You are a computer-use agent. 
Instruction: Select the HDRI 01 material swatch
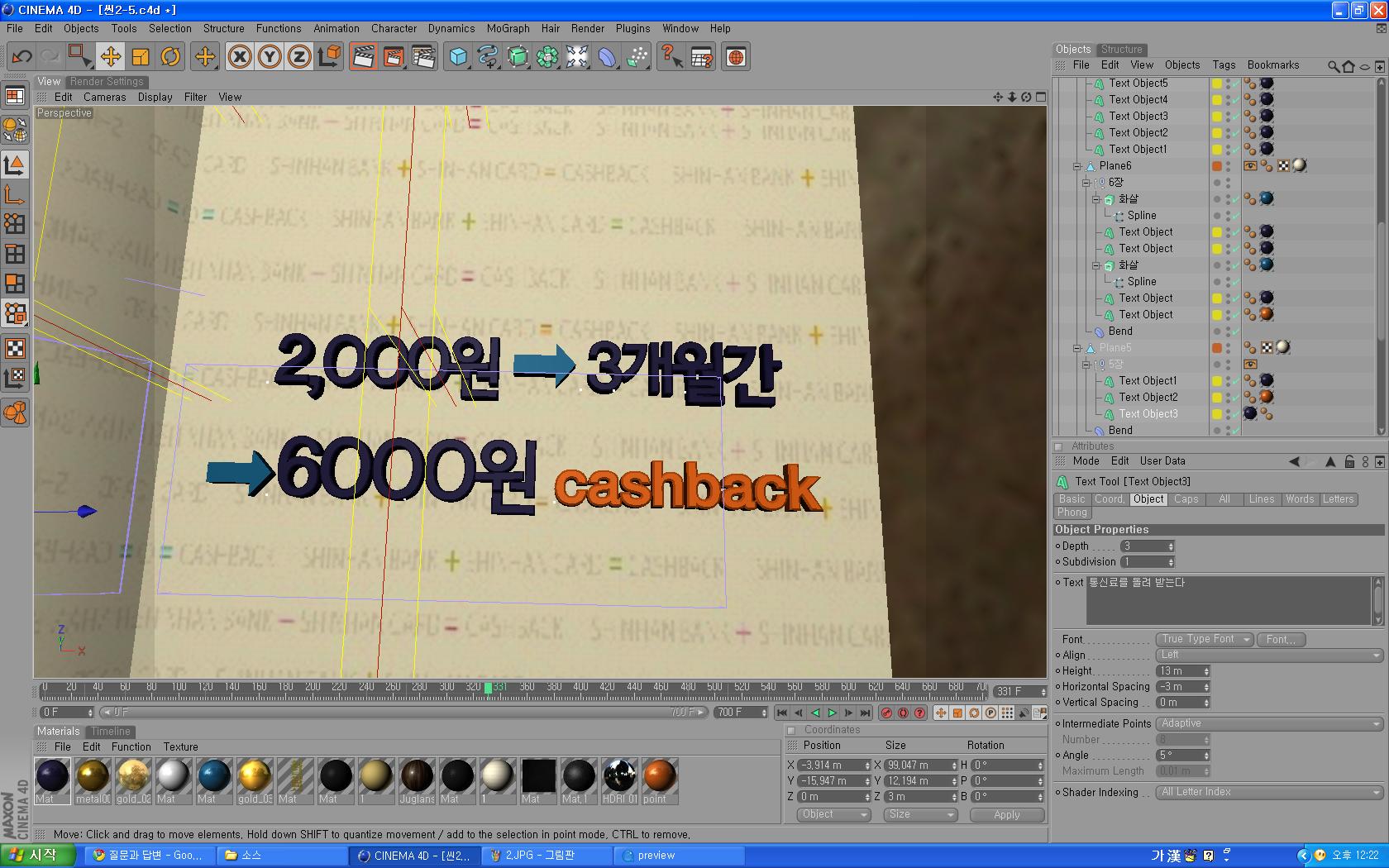click(619, 781)
